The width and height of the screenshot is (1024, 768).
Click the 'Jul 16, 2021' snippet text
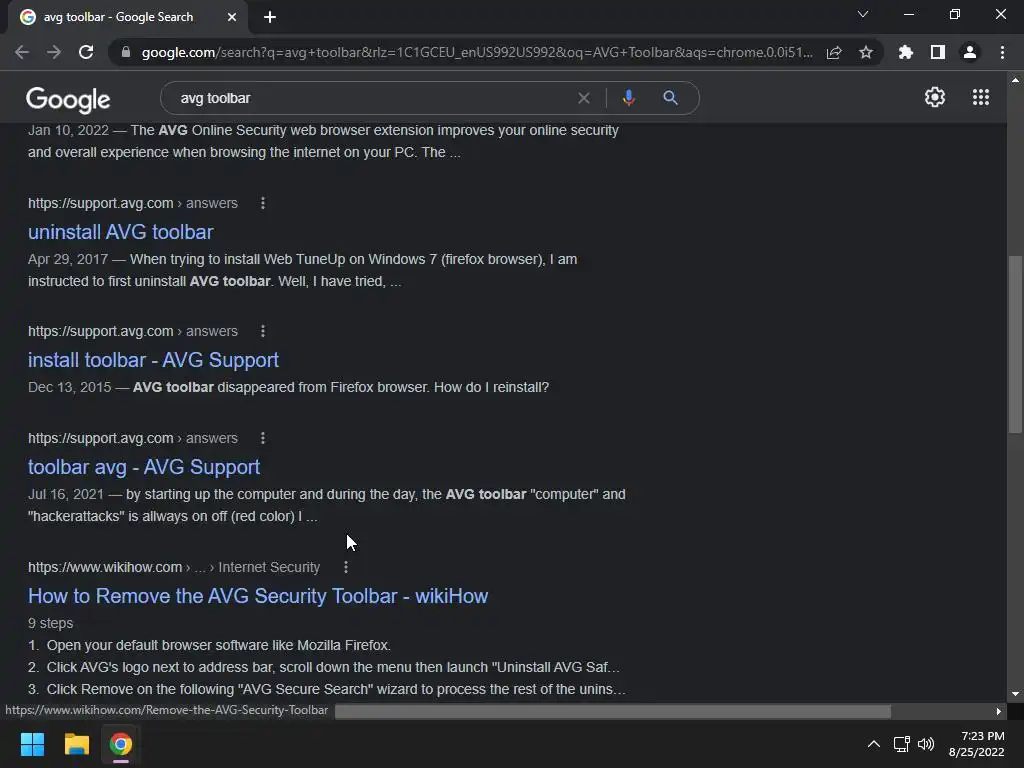66,494
